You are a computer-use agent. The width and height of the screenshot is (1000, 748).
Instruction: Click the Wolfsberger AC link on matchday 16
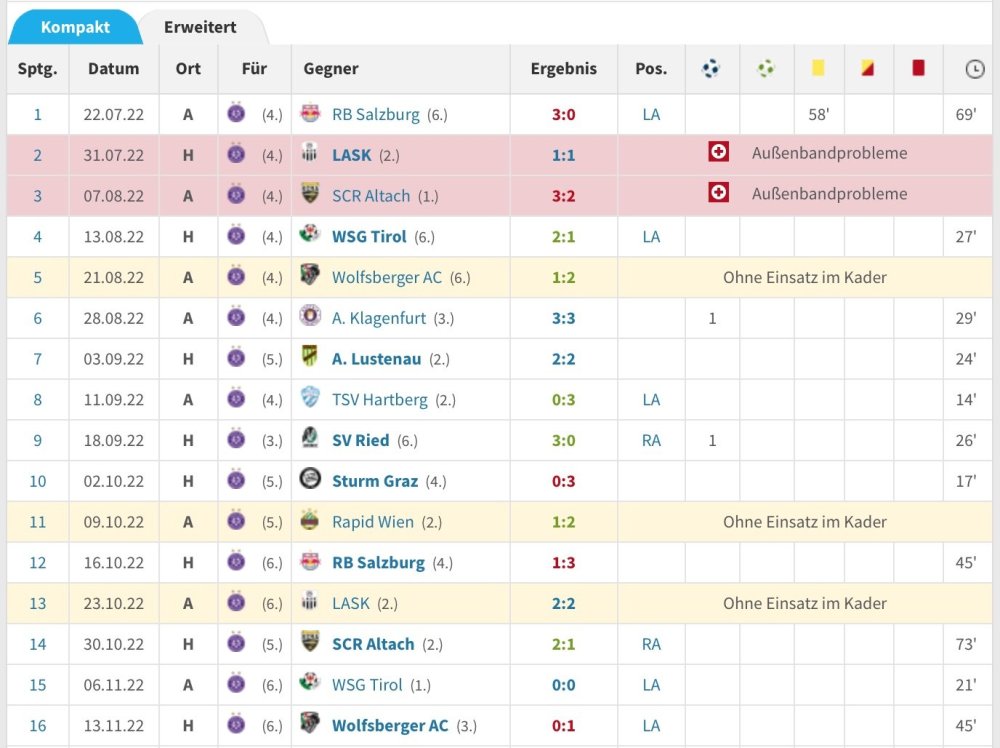390,725
